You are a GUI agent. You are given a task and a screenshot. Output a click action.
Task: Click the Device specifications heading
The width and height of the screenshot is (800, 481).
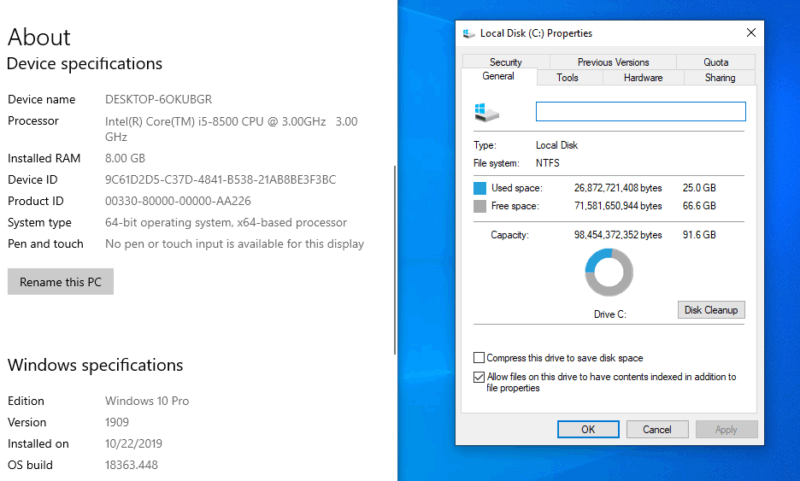click(85, 64)
